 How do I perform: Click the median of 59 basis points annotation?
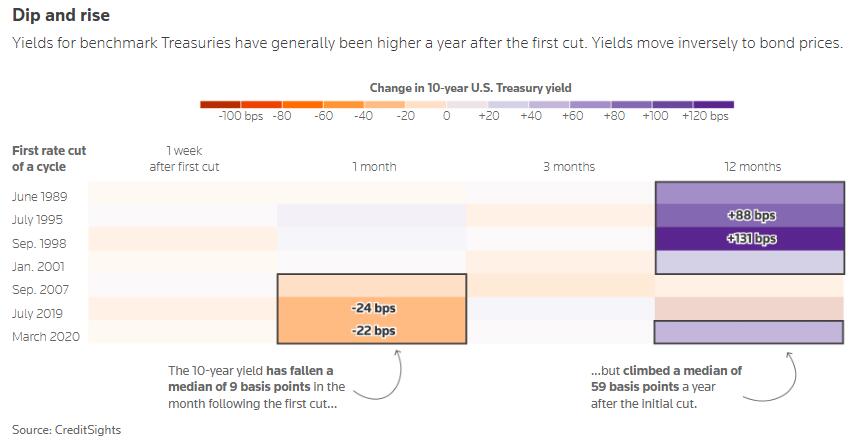coord(667,386)
